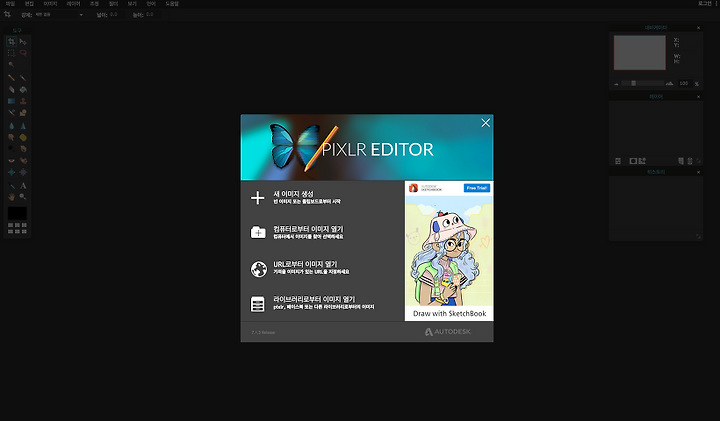Select the Gradient tool
Screen dimensions: 720x421
(x=11, y=101)
